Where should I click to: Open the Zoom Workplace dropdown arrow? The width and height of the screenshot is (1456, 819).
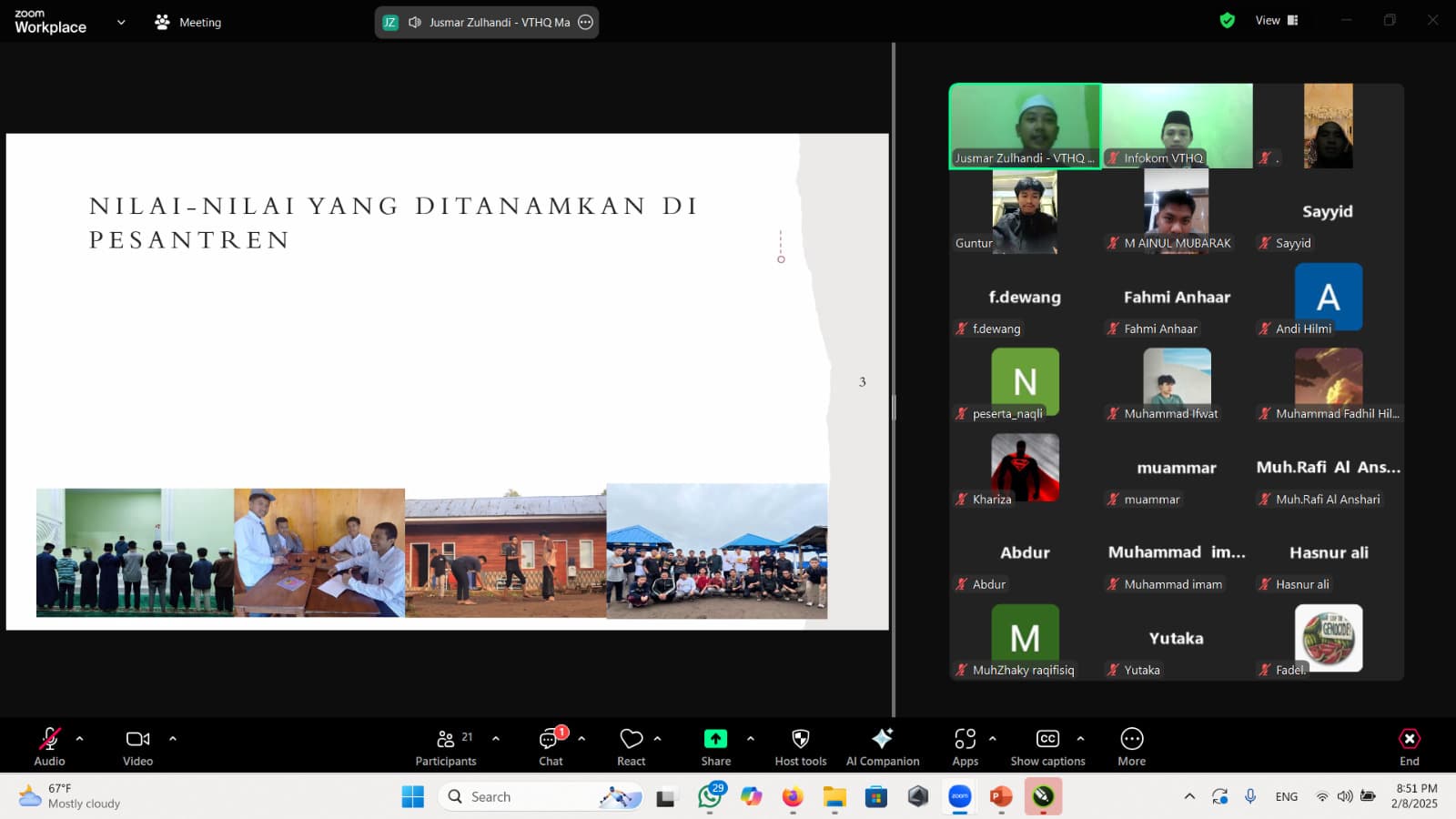[x=121, y=22]
